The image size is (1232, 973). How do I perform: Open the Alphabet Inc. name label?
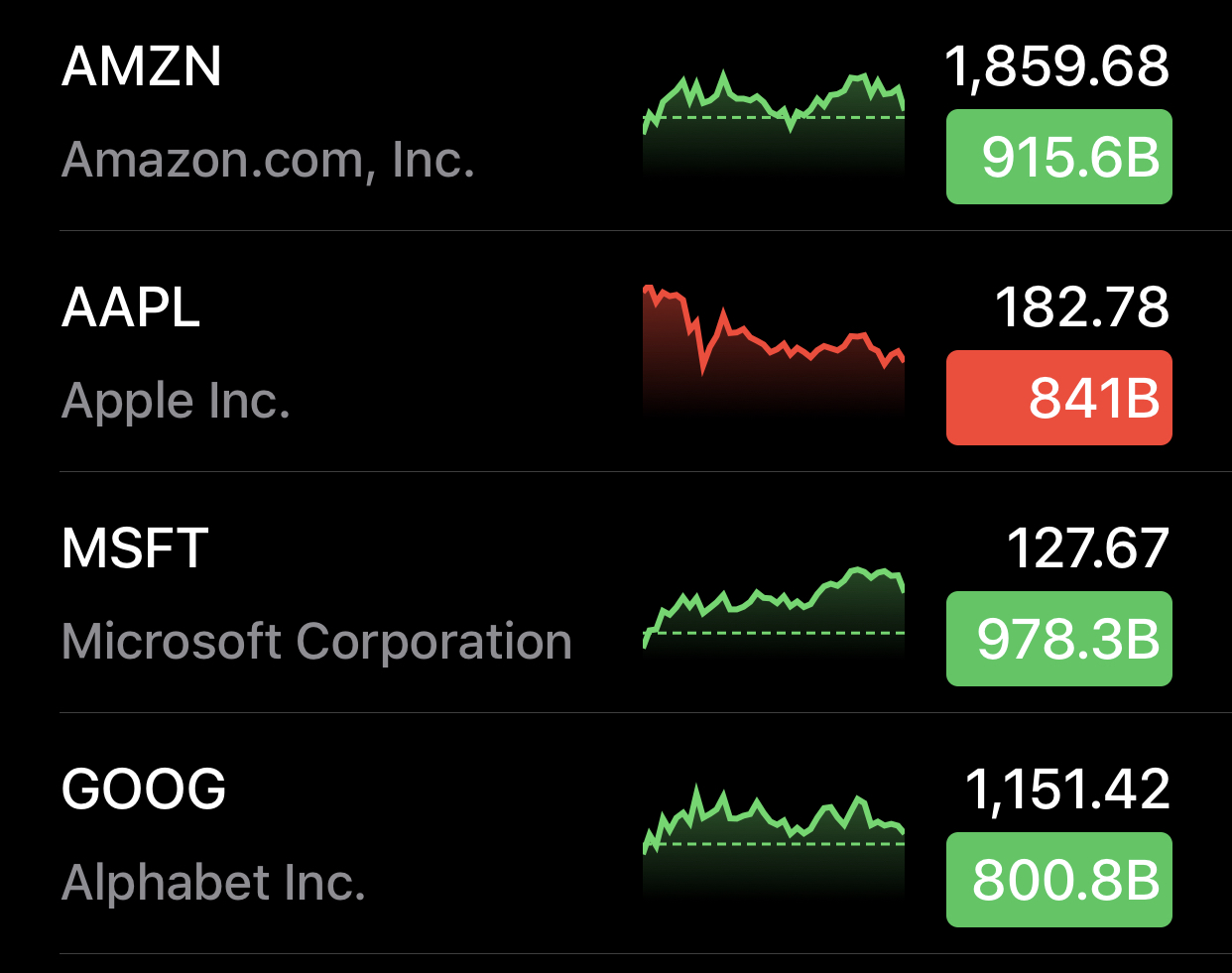[213, 883]
